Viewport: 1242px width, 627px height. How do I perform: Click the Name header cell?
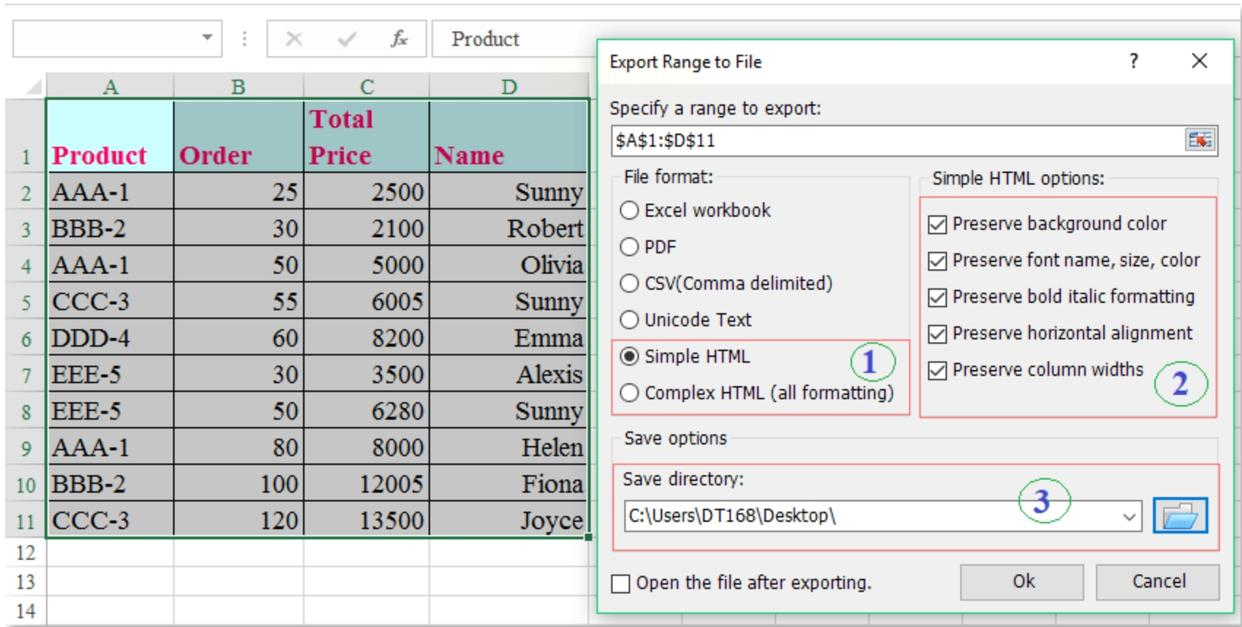(x=509, y=137)
